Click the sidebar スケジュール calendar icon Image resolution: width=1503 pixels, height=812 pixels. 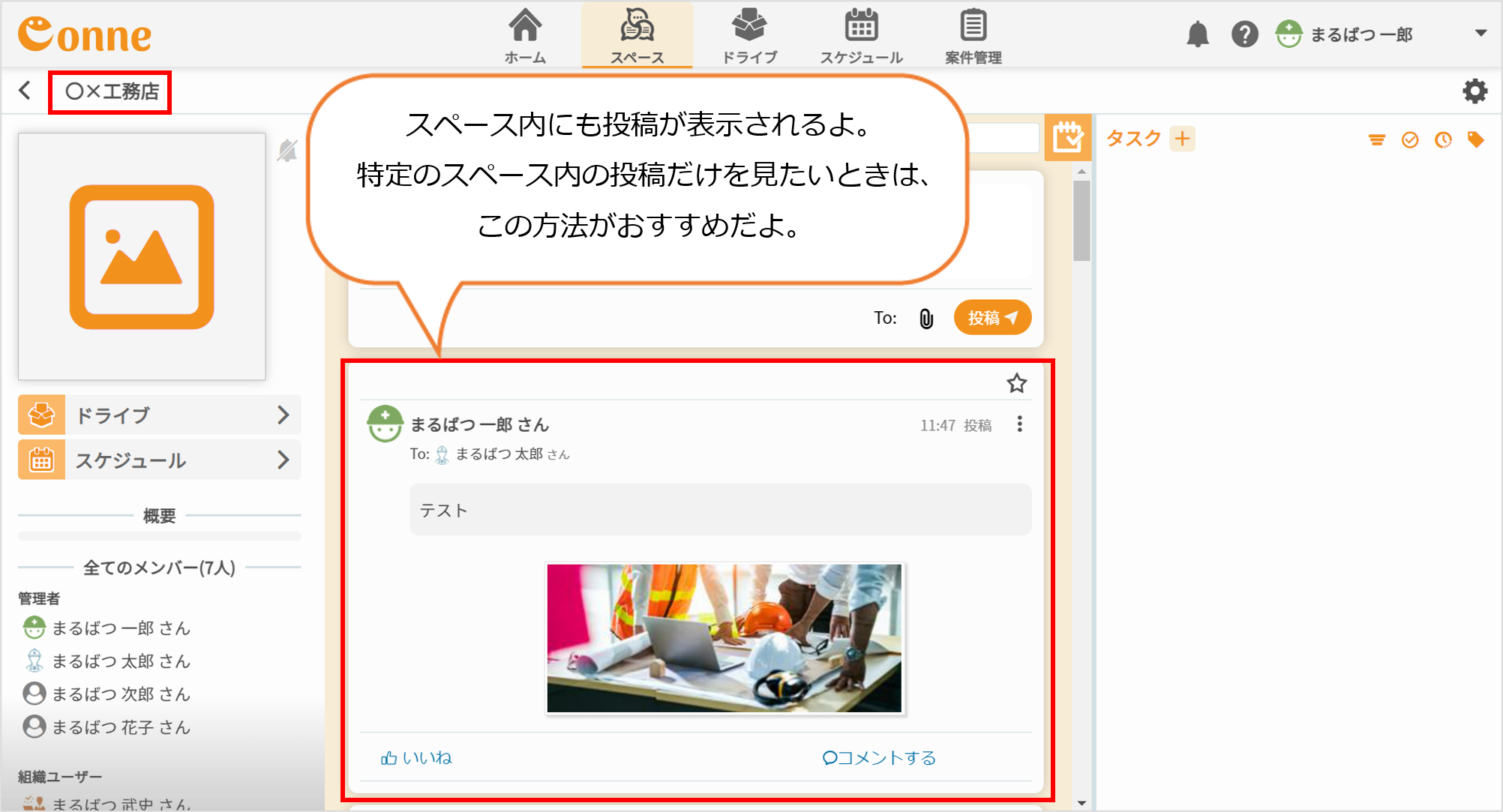click(x=41, y=460)
